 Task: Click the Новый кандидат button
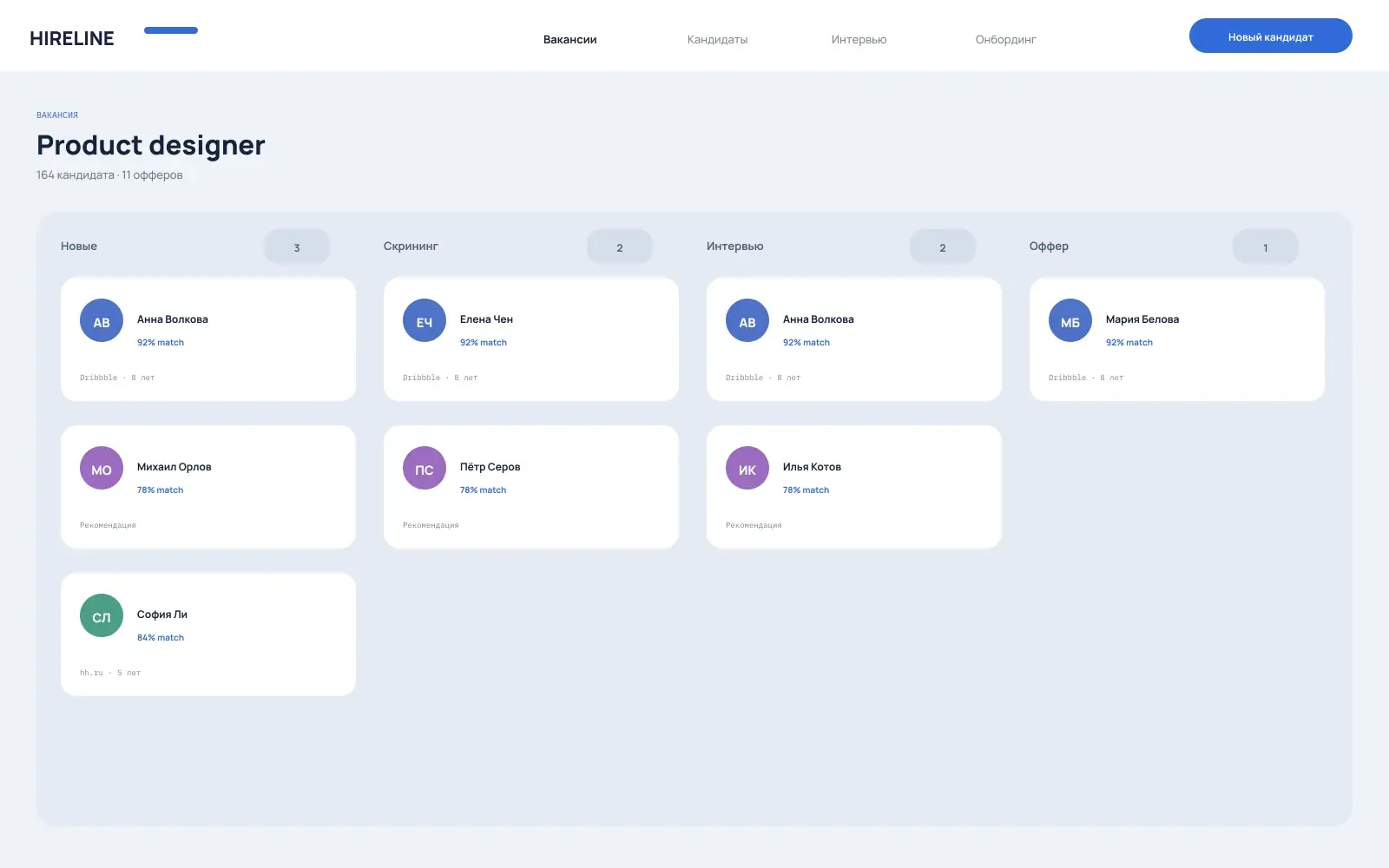[x=1270, y=36]
